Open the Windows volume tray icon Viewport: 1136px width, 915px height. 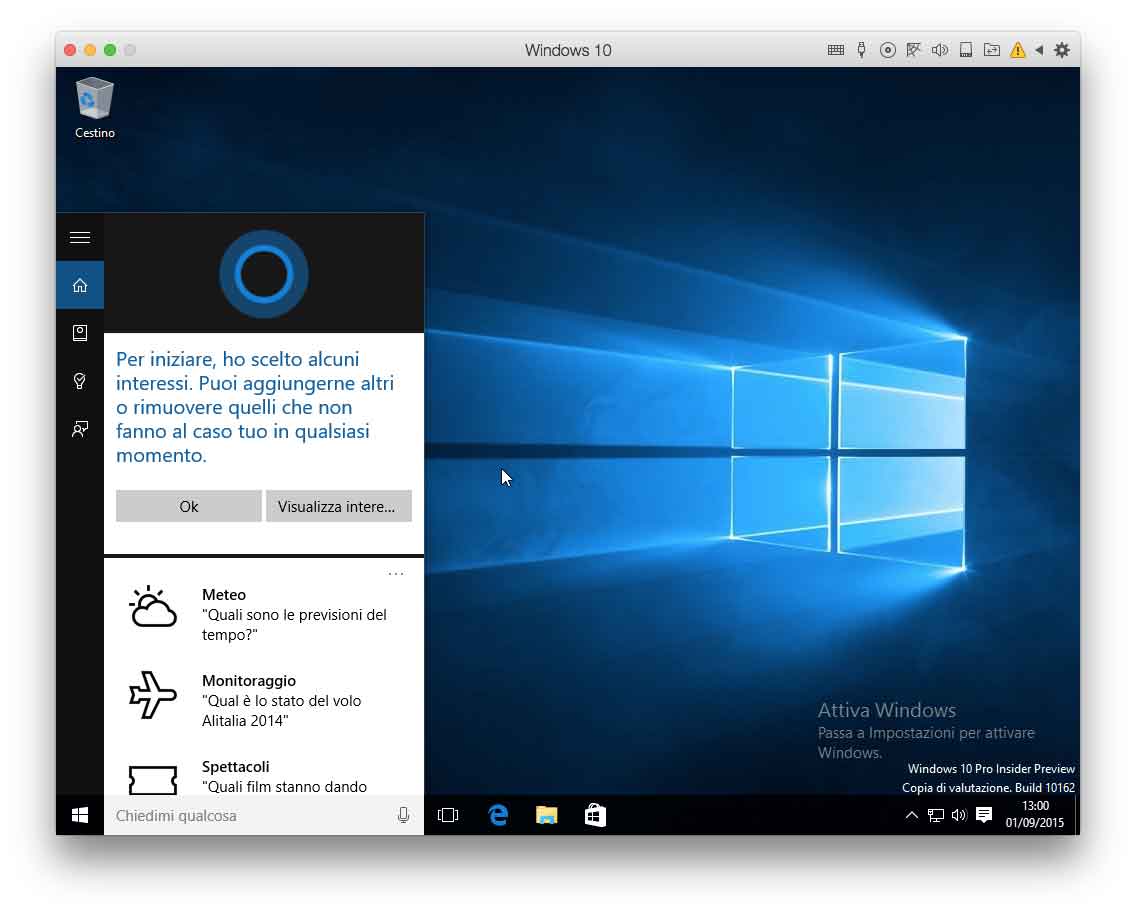(959, 816)
